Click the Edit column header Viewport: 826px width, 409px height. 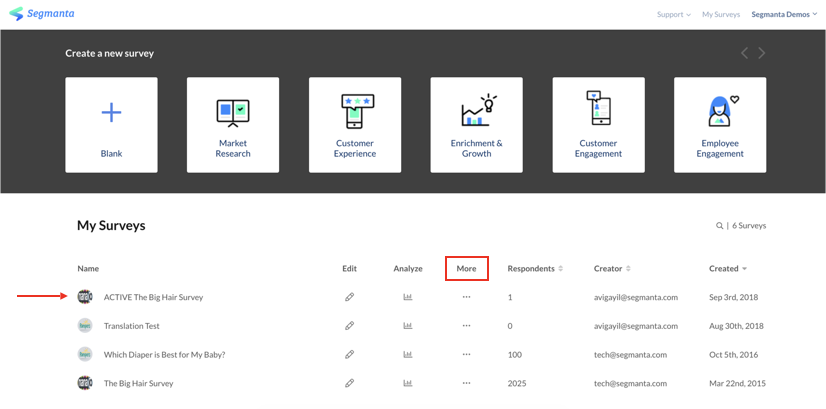coord(349,268)
